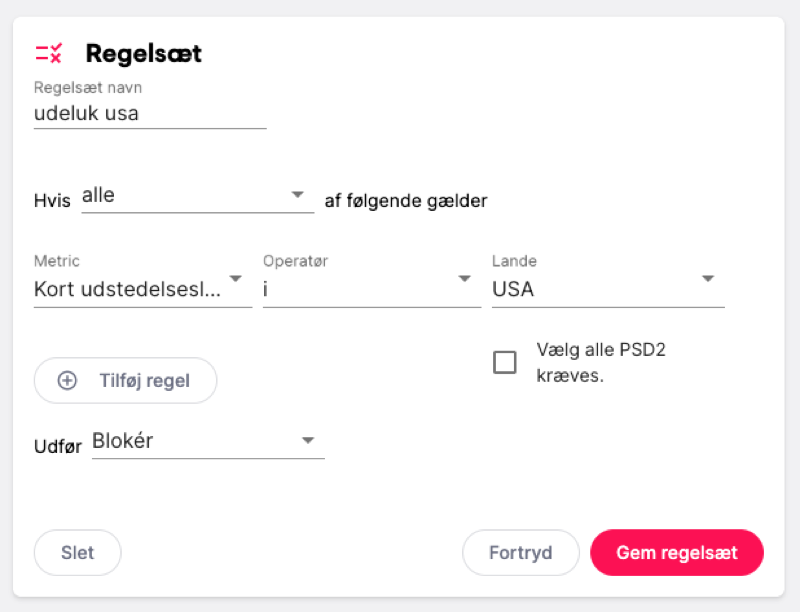Image resolution: width=800 pixels, height=612 pixels.
Task: Open the Operatør dropdown showing i
Action: click(370, 287)
